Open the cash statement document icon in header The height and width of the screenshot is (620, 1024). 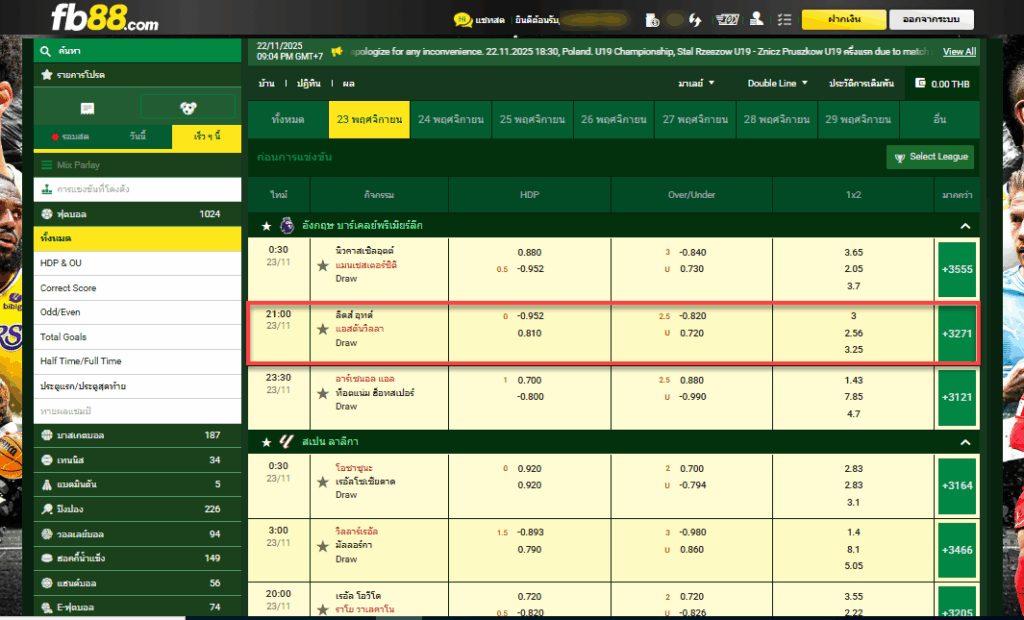tap(652, 20)
